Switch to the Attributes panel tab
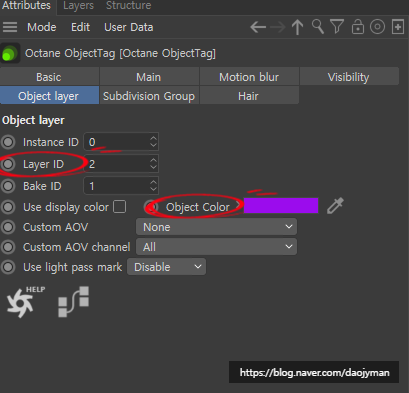The height and width of the screenshot is (393, 409). [x=27, y=6]
